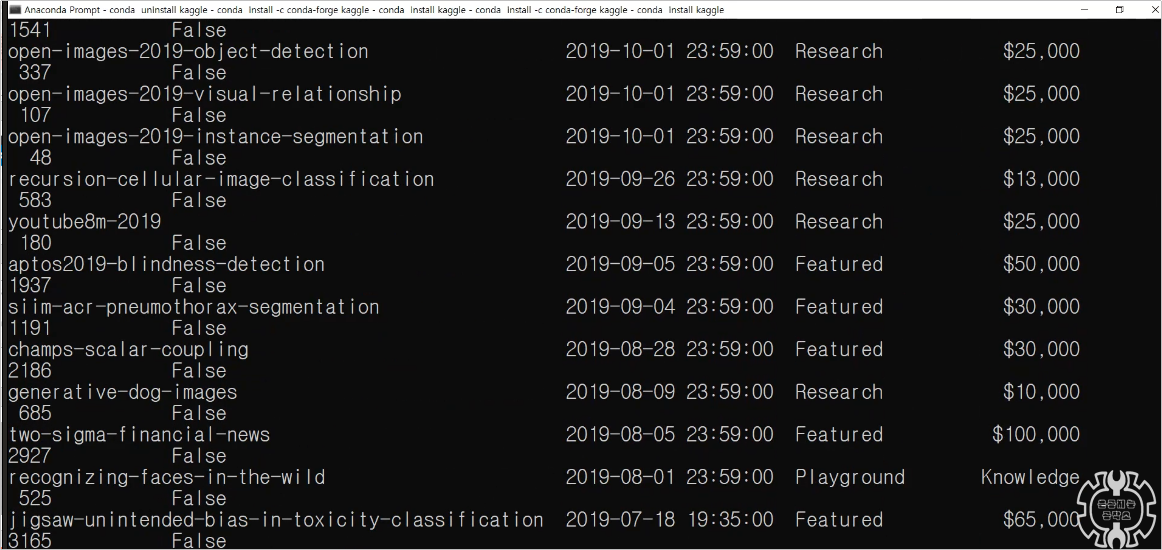
Task: Select open-images-2019-object-detection competition name
Action: coord(188,52)
